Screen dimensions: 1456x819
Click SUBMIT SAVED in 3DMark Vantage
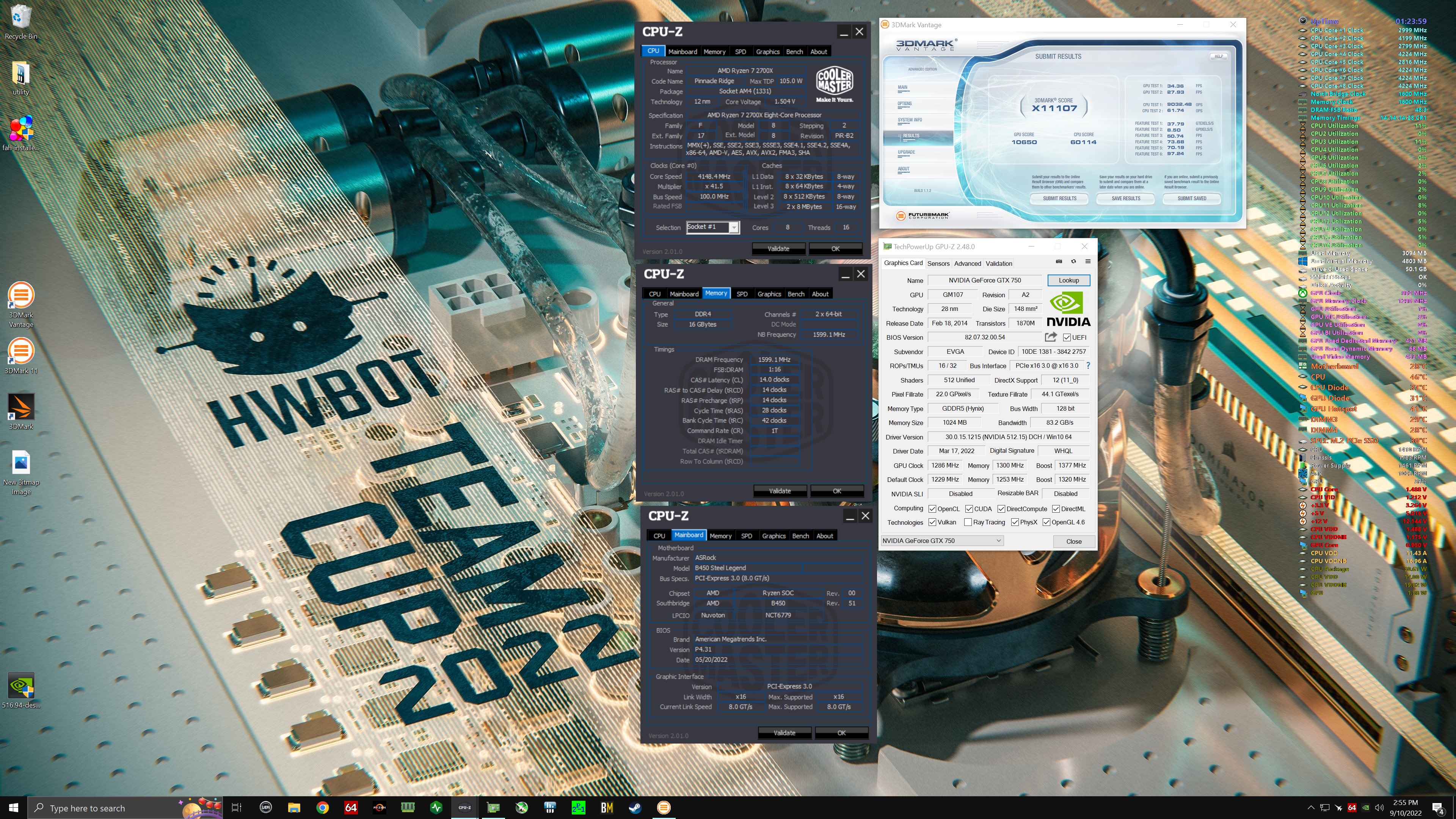(1192, 198)
